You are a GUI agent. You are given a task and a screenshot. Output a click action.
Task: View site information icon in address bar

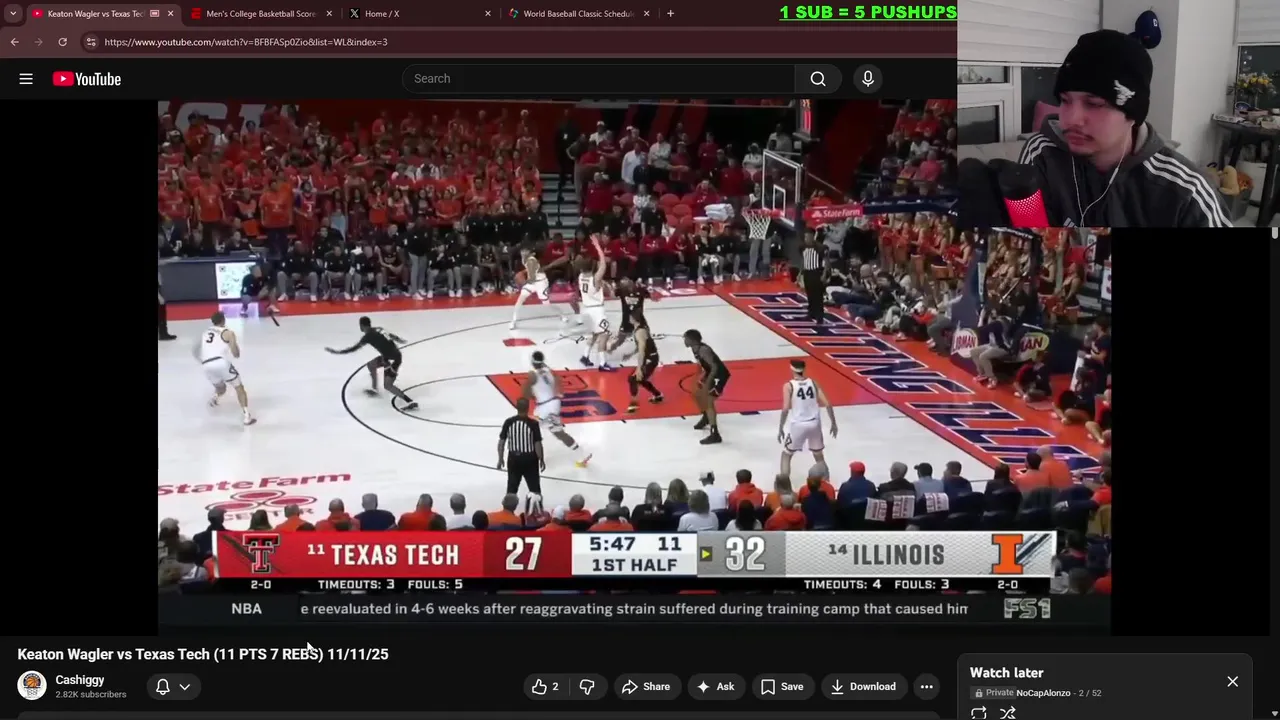[x=91, y=42]
